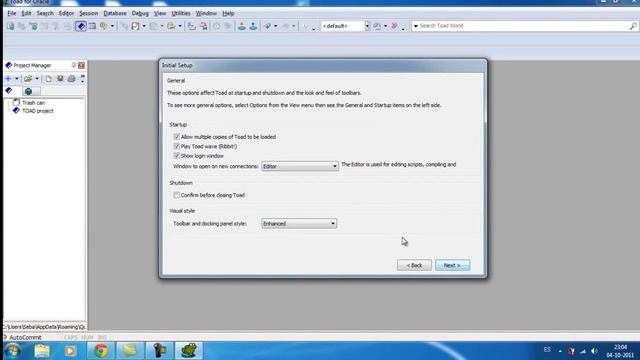Image resolution: width=640 pixels, height=360 pixels.
Task: Uncheck the Show login window checkbox
Action: (176, 156)
